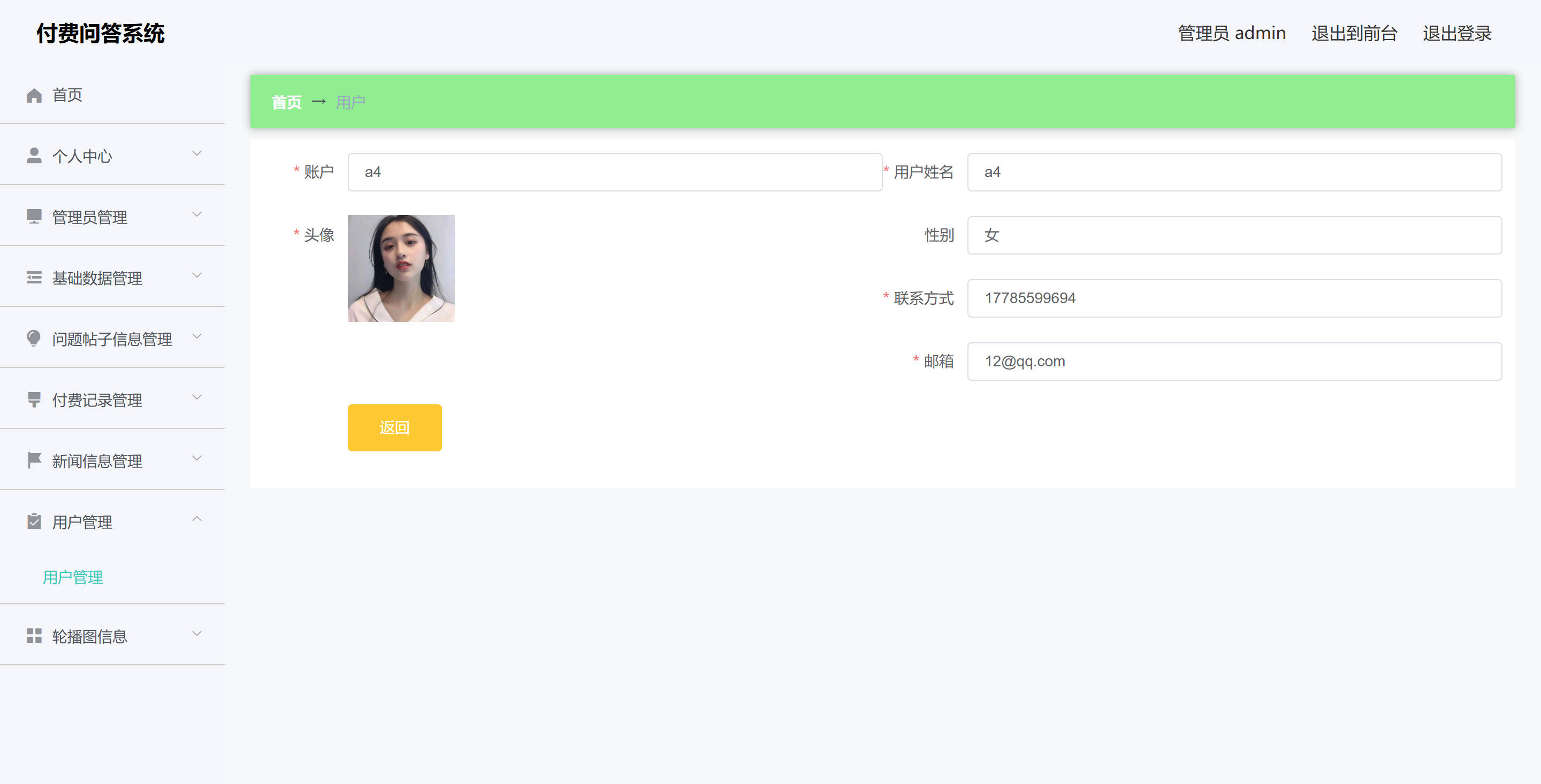This screenshot has height=784, width=1541.
Task: Click the monitor icon beside 管理员管理
Action: (x=34, y=217)
